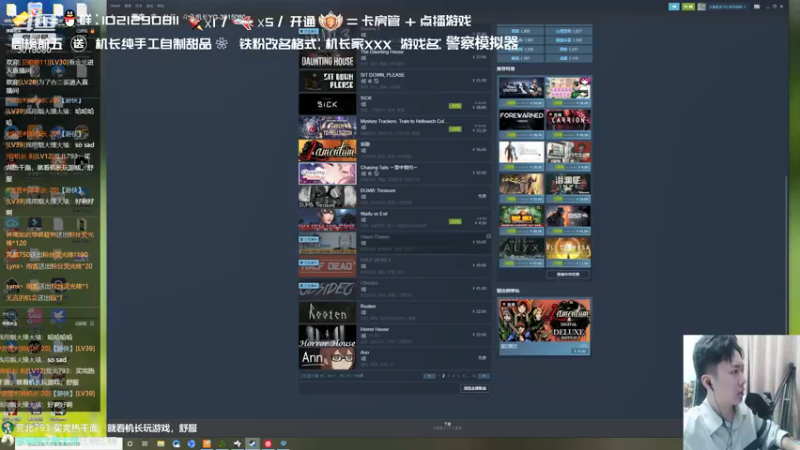Select page 2 in the pagination

443,376
